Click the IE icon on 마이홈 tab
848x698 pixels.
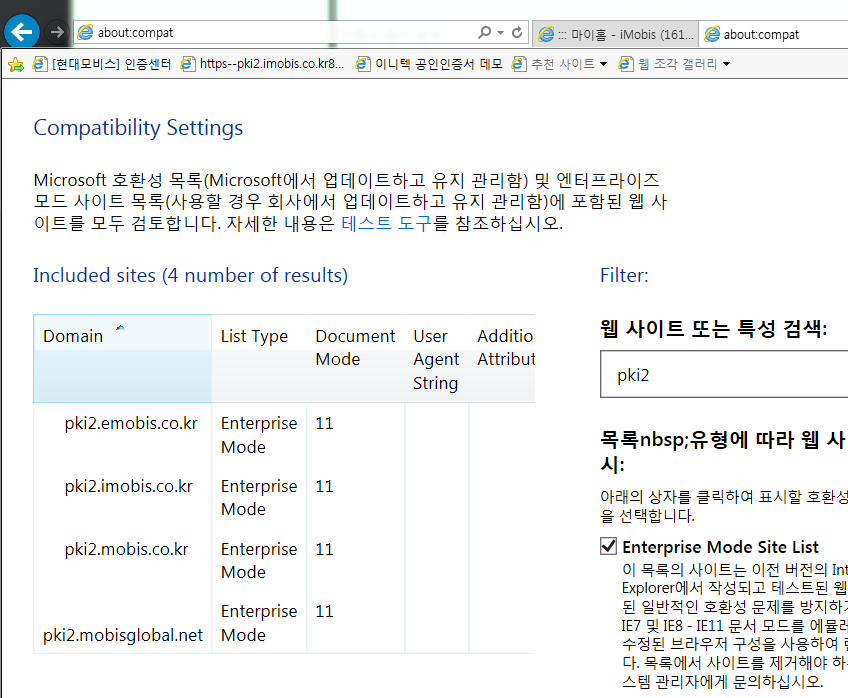(546, 34)
